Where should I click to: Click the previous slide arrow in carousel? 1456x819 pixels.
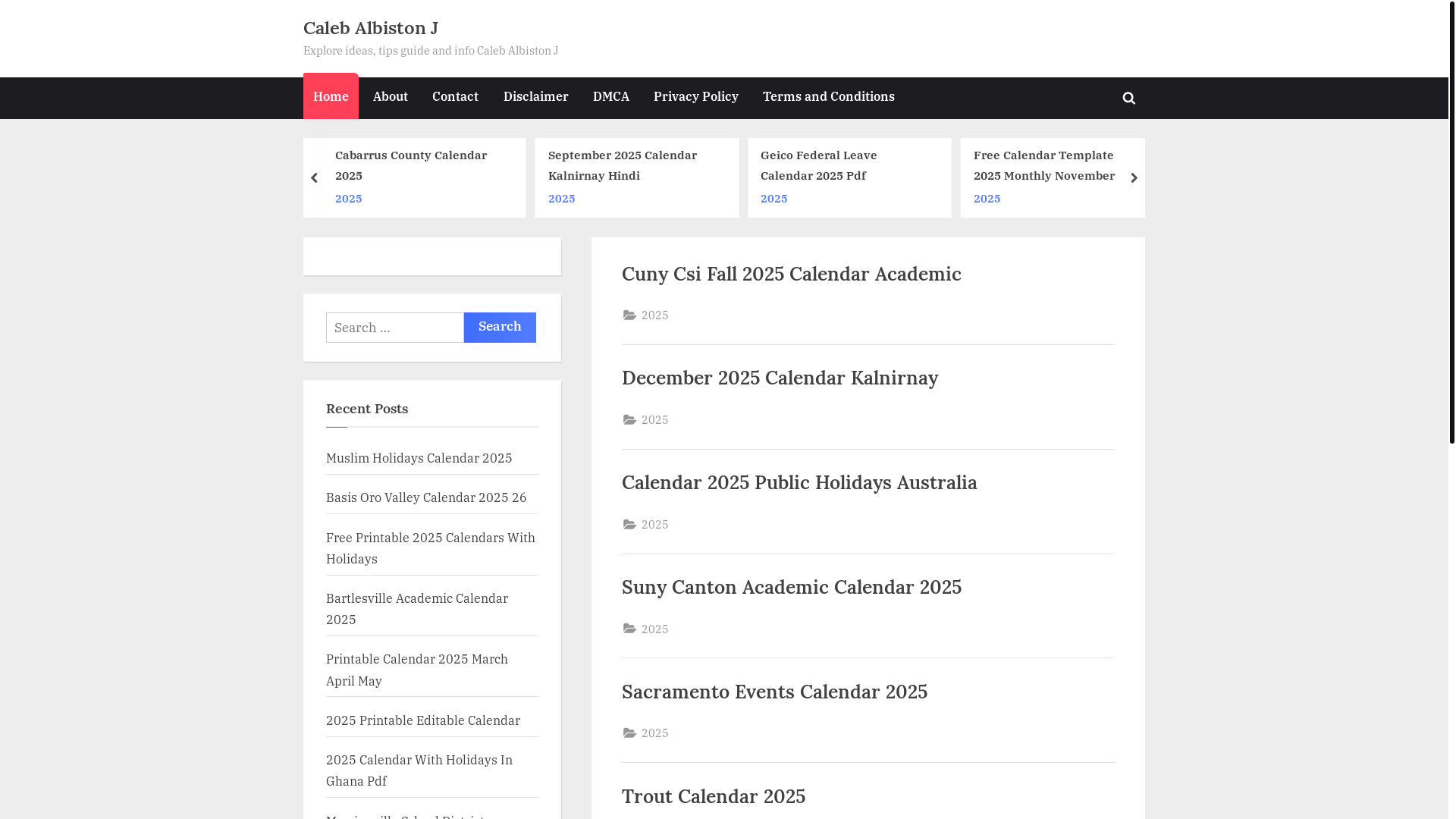click(314, 178)
